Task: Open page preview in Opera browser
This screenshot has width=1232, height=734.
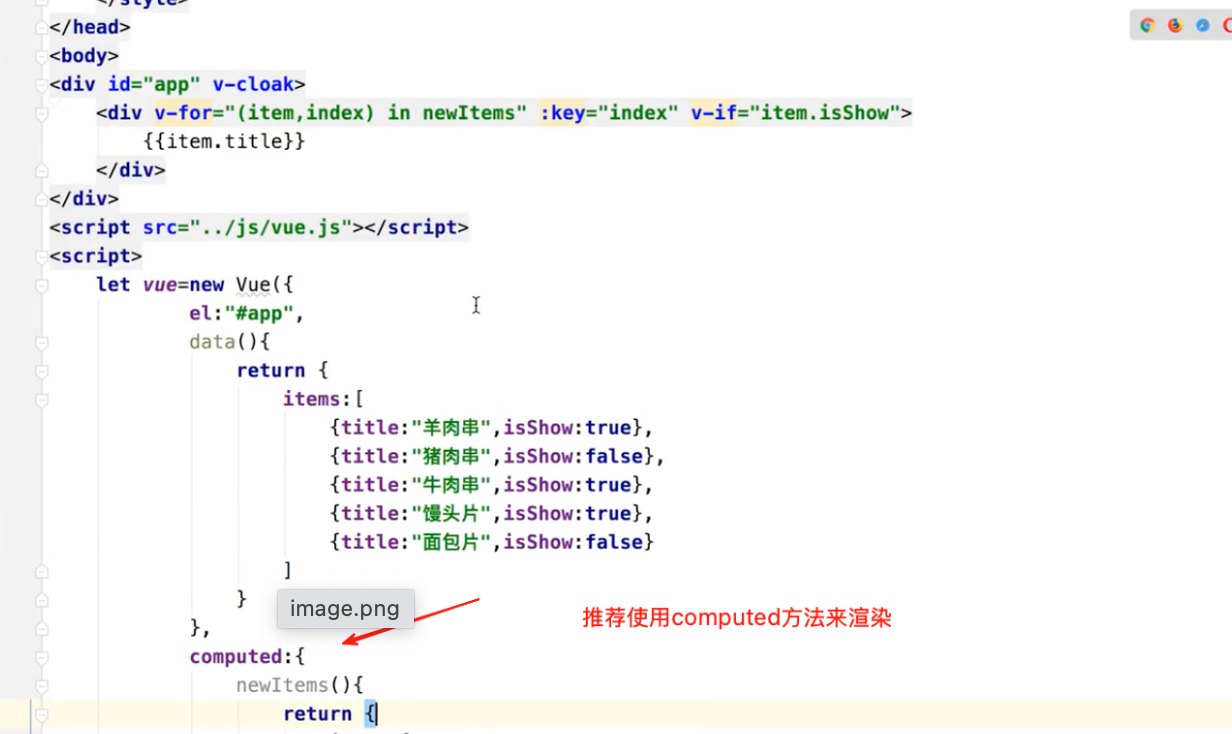Action: pos(1227,25)
